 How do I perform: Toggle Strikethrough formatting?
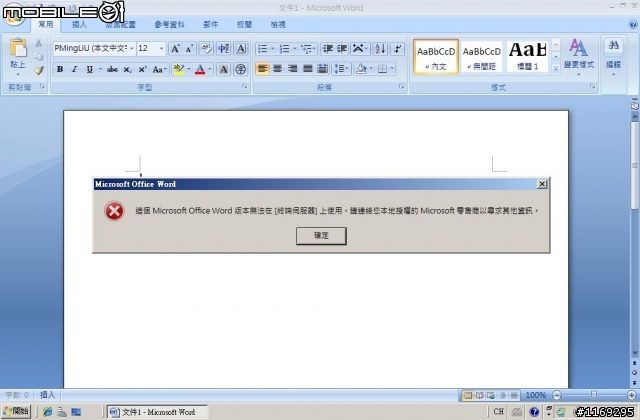(x=112, y=69)
